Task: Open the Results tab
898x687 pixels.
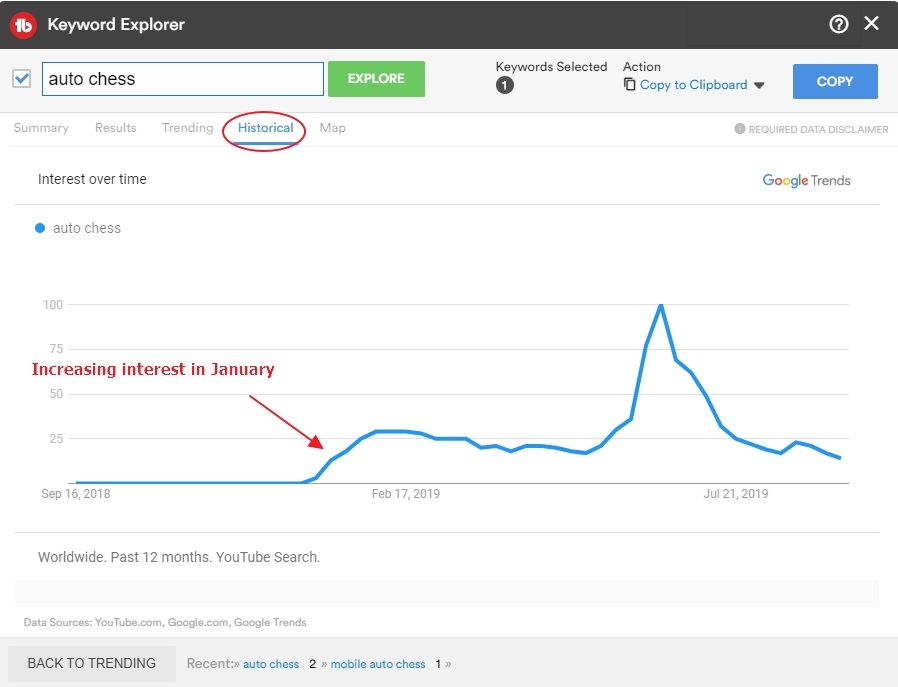Action: [116, 128]
